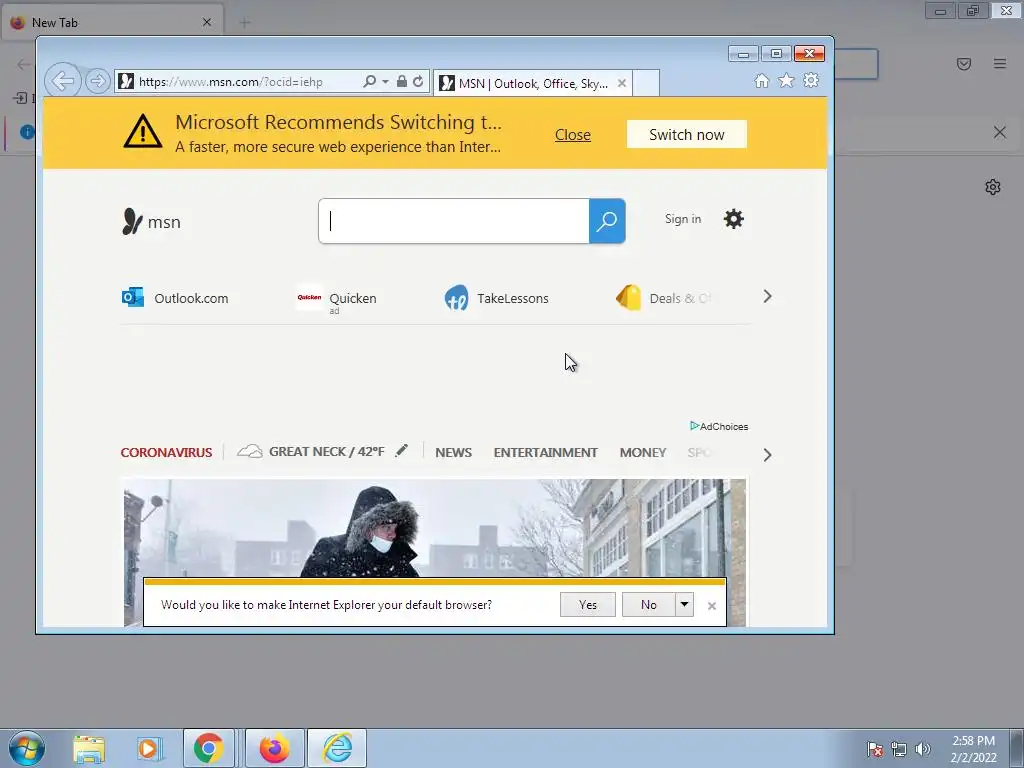1024x768 pixels.
Task: Click the Firefox back arrow
Action: point(24,63)
